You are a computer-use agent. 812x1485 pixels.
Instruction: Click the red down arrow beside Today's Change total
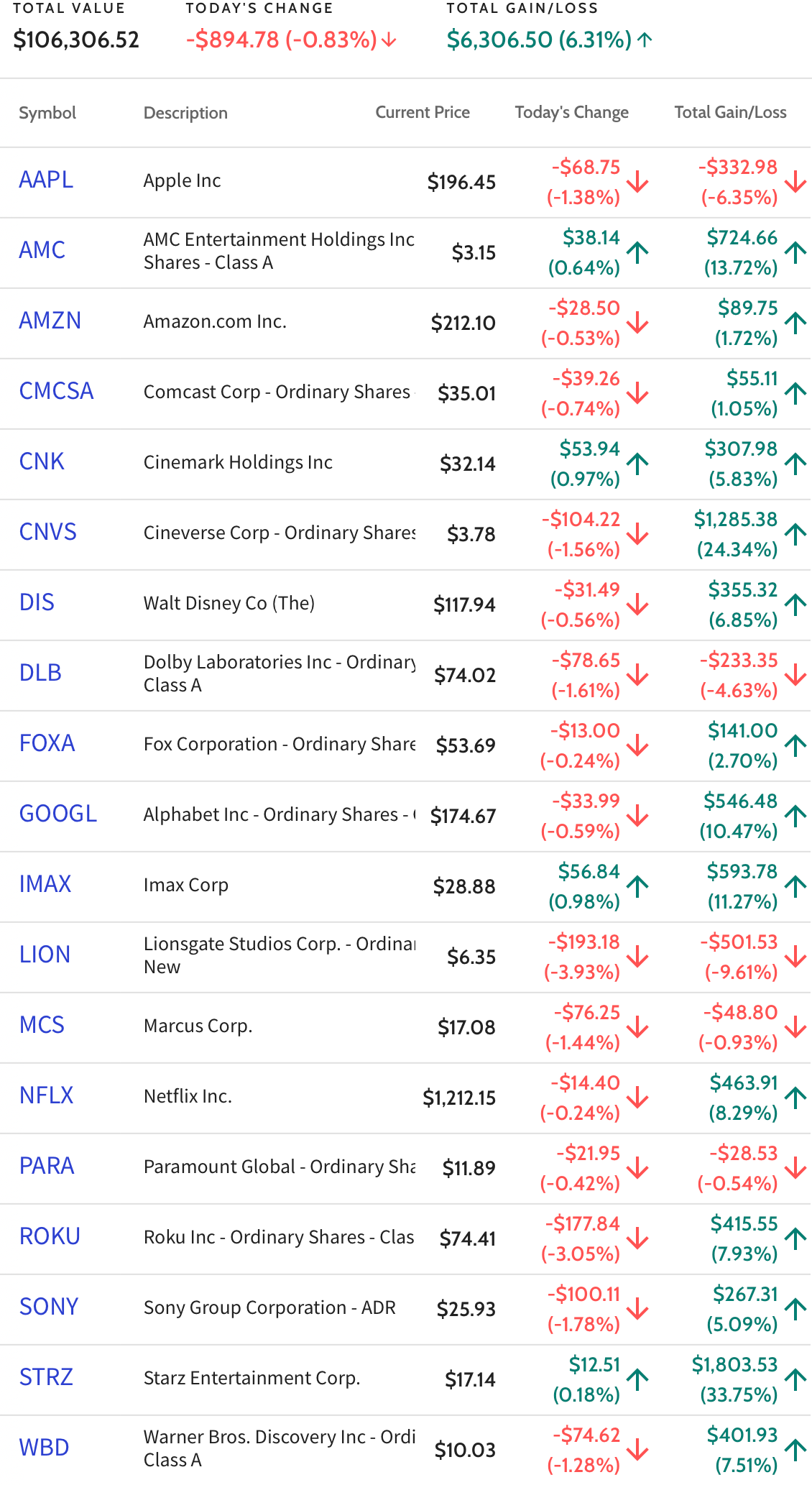[389, 40]
